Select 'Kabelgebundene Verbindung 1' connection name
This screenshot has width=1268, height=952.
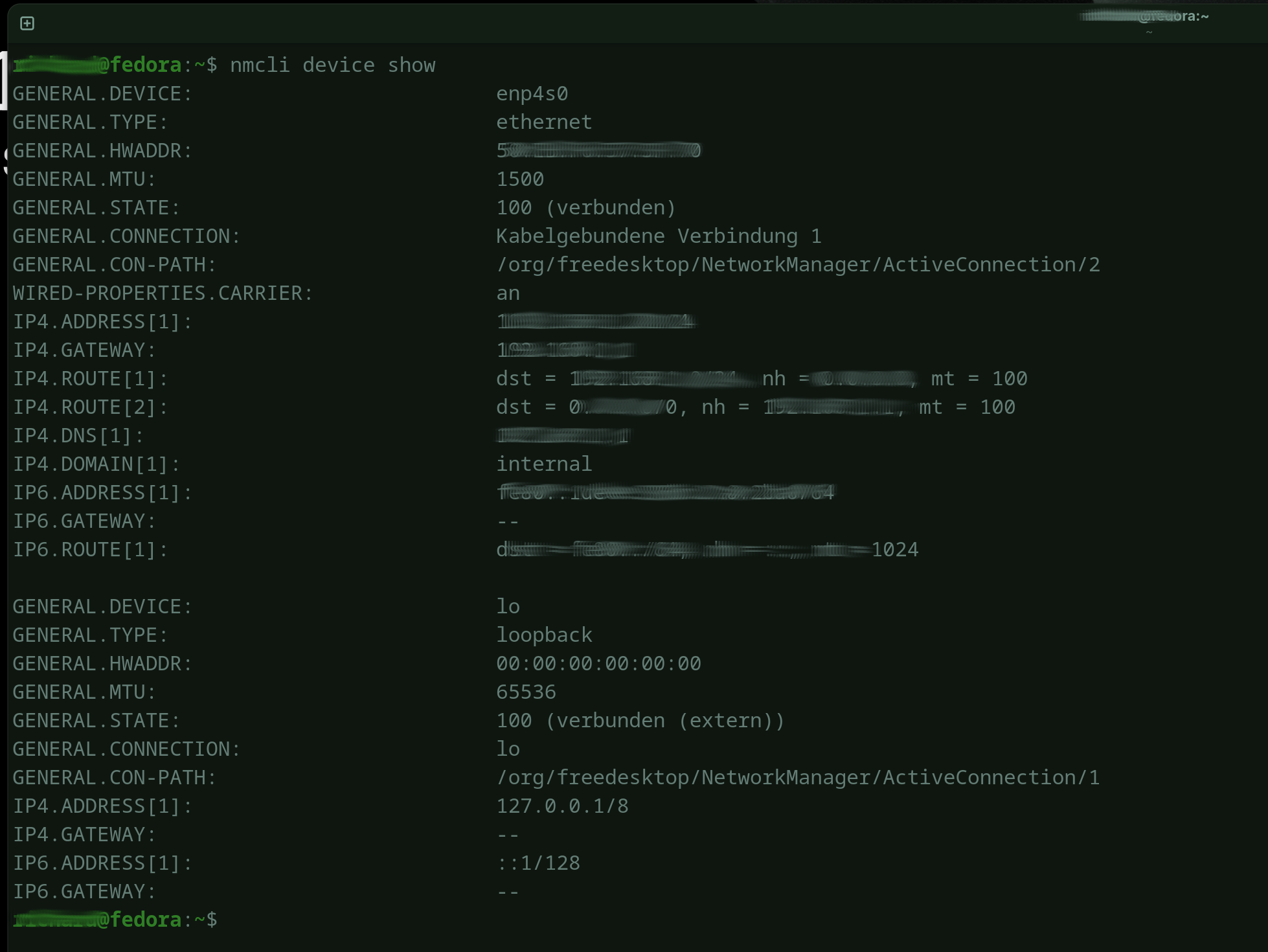pyautogui.click(x=659, y=236)
